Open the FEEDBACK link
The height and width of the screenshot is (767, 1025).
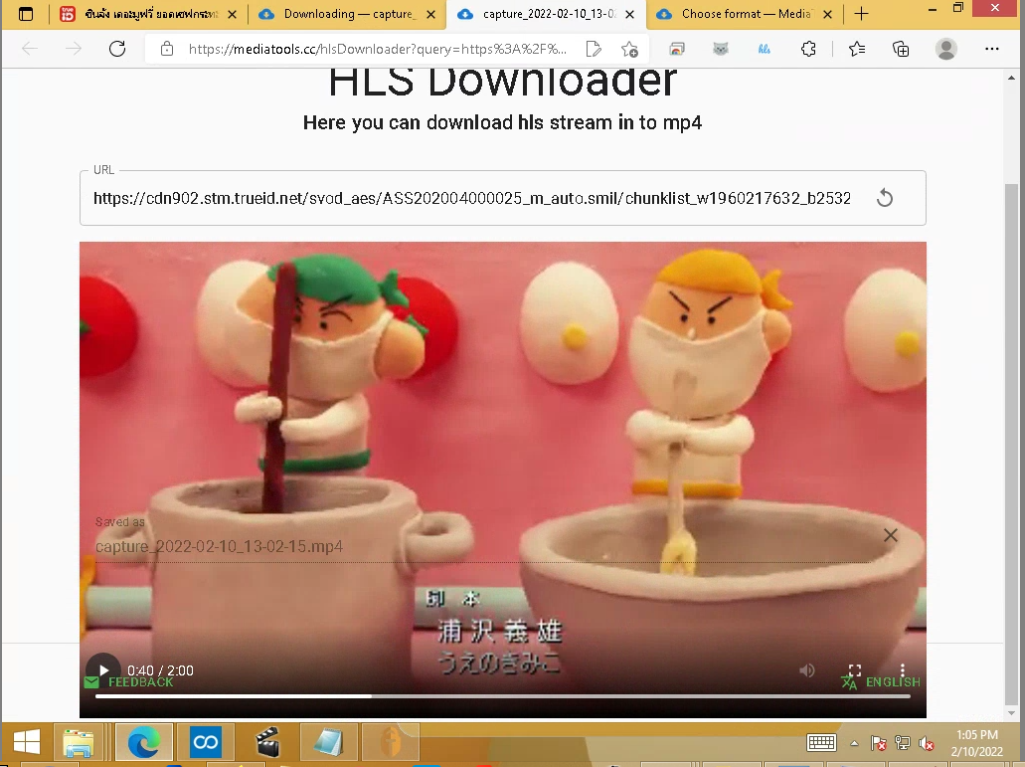click(x=129, y=682)
